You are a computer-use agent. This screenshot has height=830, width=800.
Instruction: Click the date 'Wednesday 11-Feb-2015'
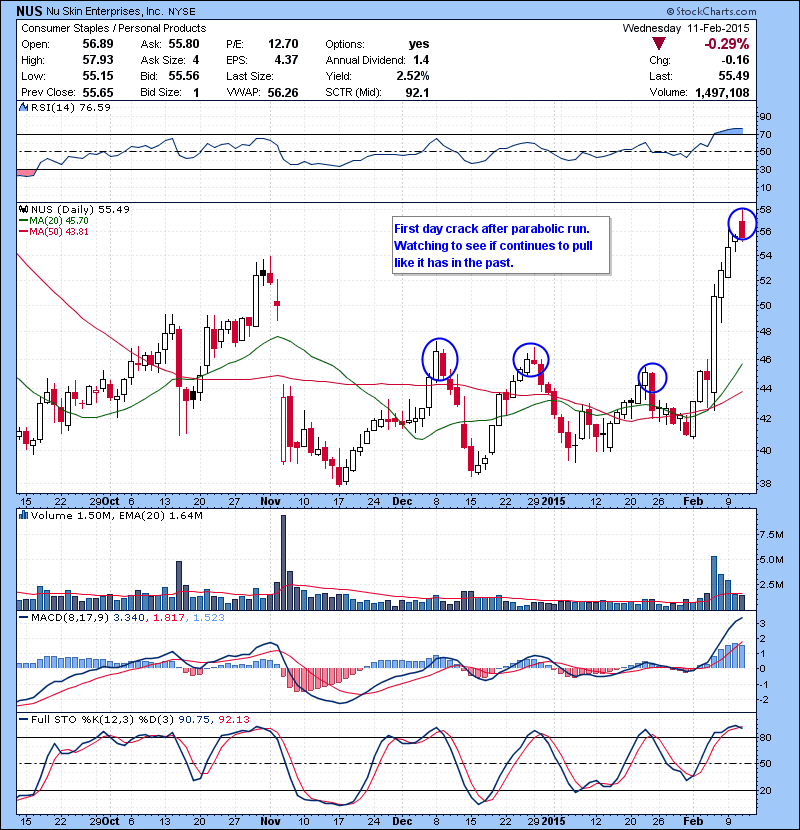click(x=686, y=28)
